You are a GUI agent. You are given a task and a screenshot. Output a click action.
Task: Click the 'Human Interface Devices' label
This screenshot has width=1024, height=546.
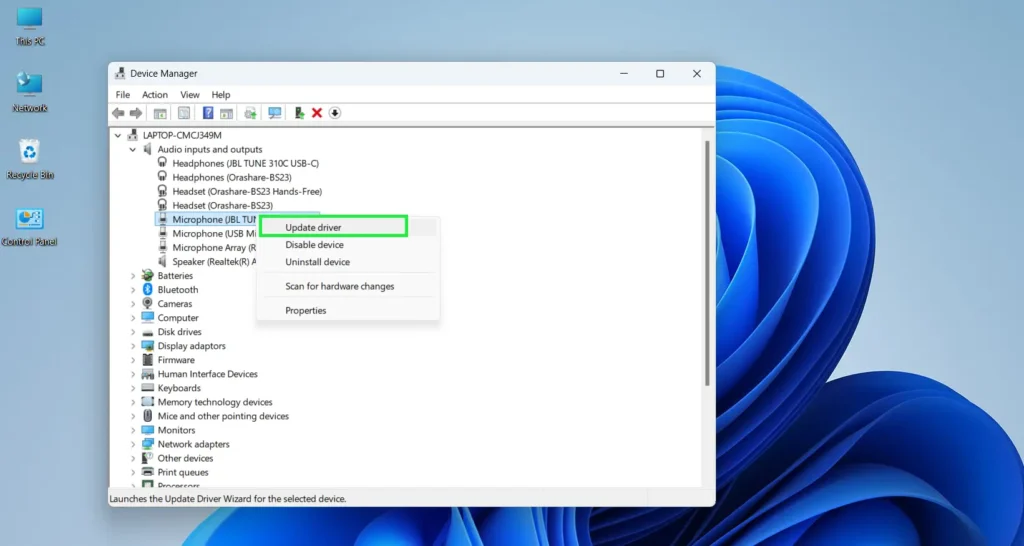pyautogui.click(x=208, y=374)
